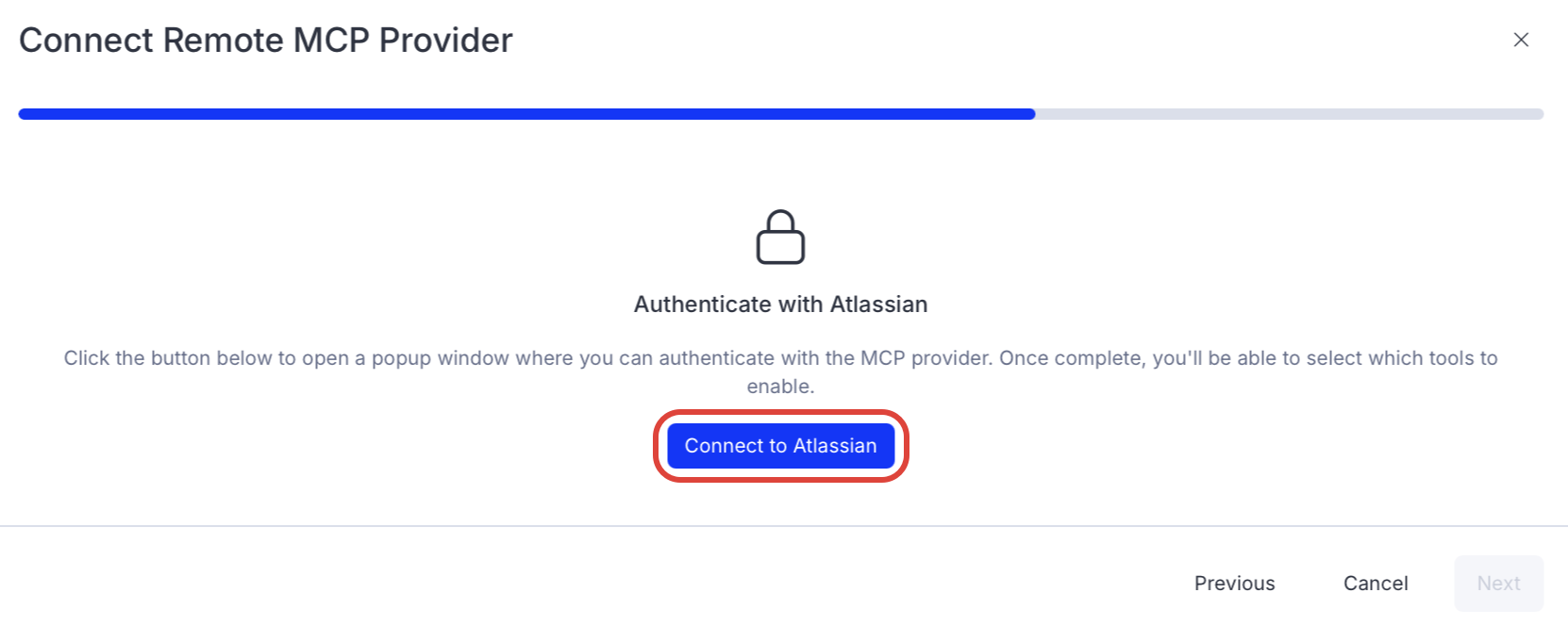Screen dimensions: 1568x626
Task: Select the Authenticate with Atlassian heading
Action: click(x=780, y=305)
